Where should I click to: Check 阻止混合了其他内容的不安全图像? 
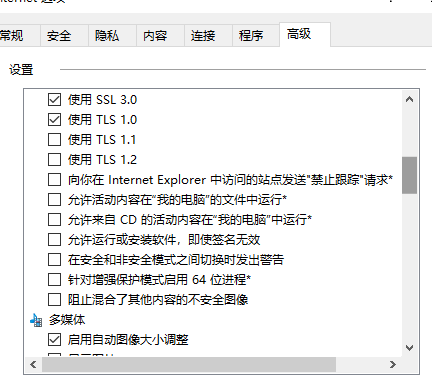[54, 300]
